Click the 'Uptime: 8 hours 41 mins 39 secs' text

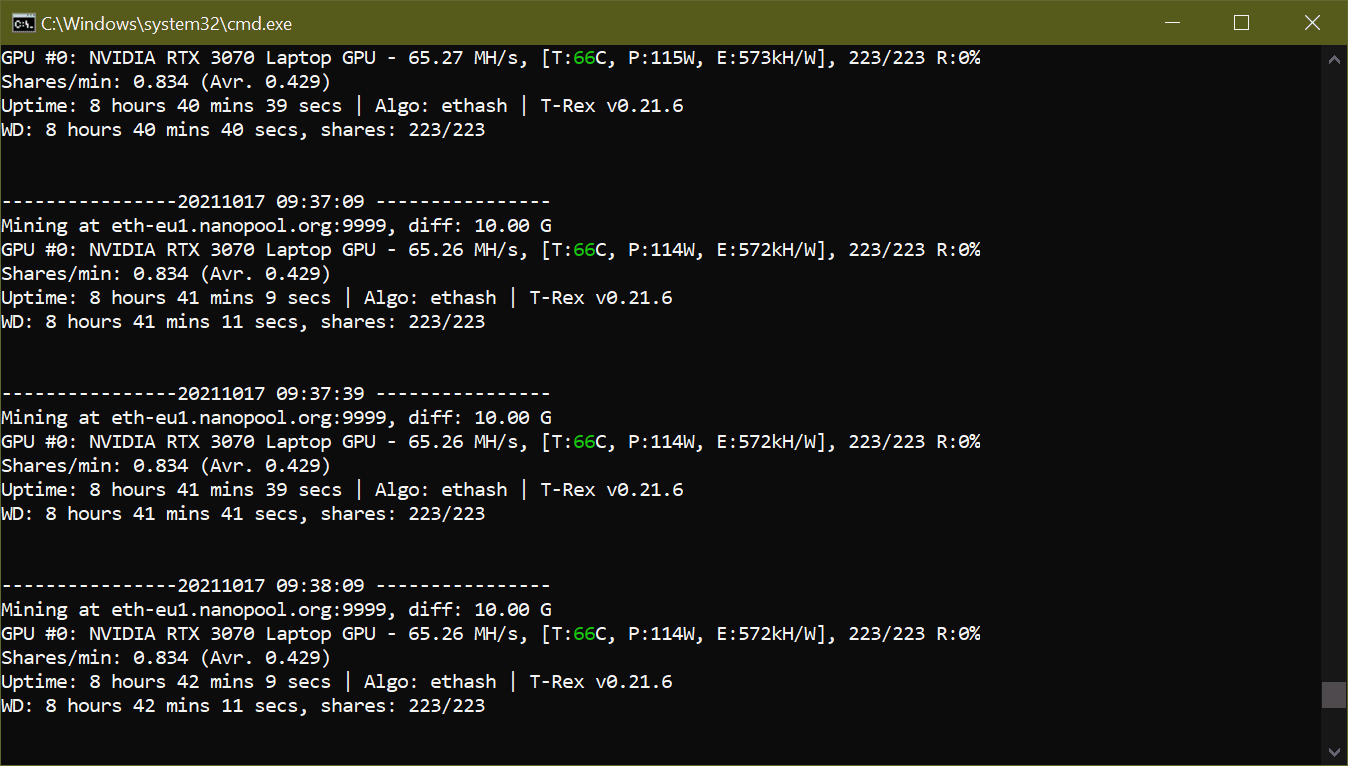click(171, 490)
